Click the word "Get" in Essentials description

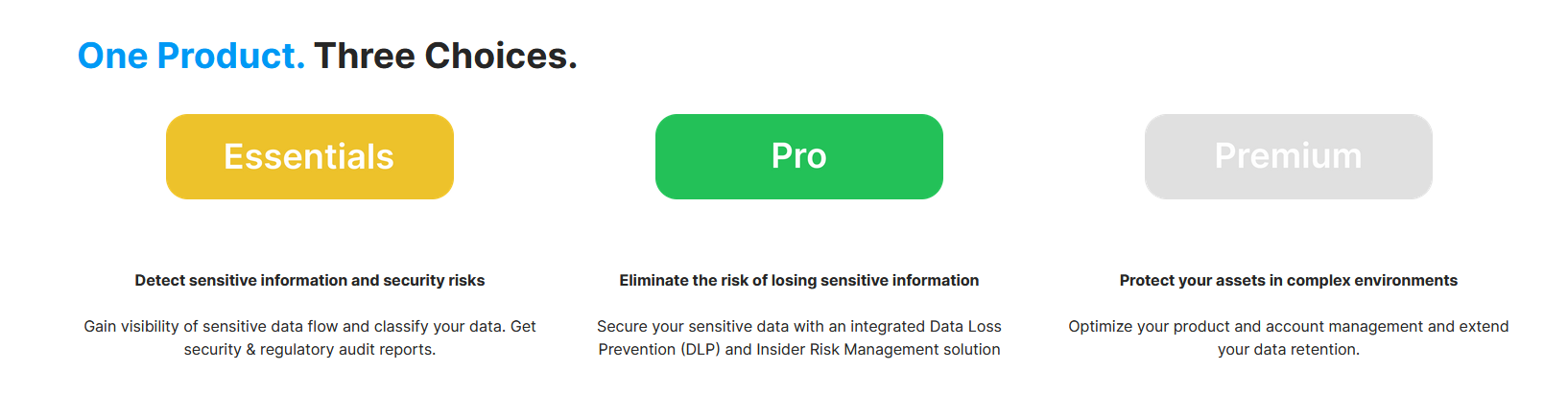pyautogui.click(x=523, y=326)
